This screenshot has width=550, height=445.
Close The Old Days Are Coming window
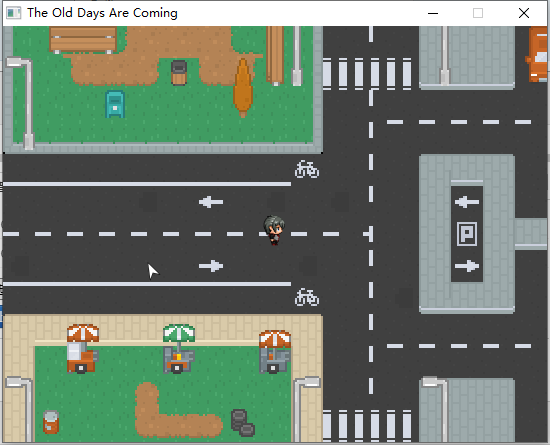pos(524,13)
